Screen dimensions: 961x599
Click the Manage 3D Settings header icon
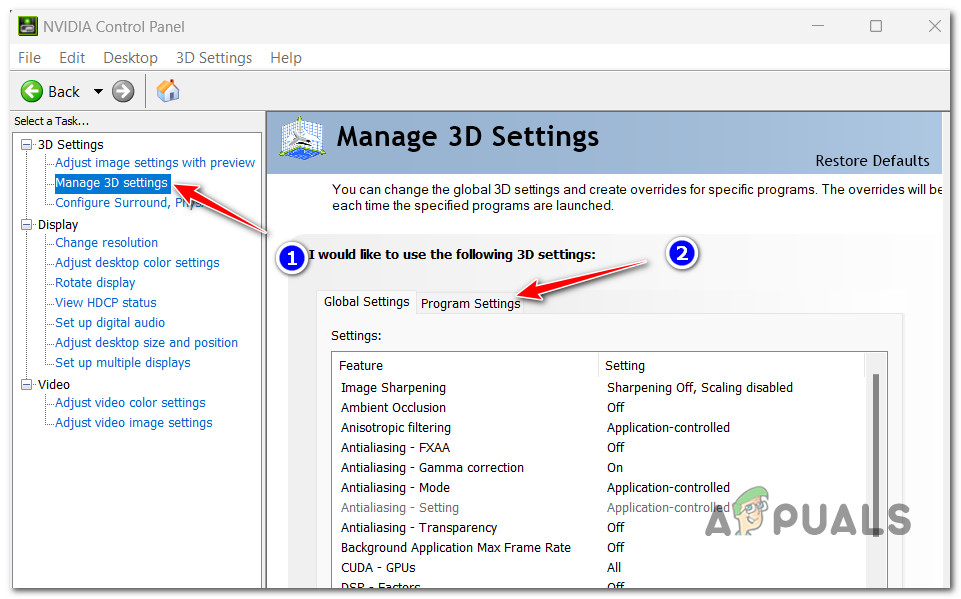303,139
